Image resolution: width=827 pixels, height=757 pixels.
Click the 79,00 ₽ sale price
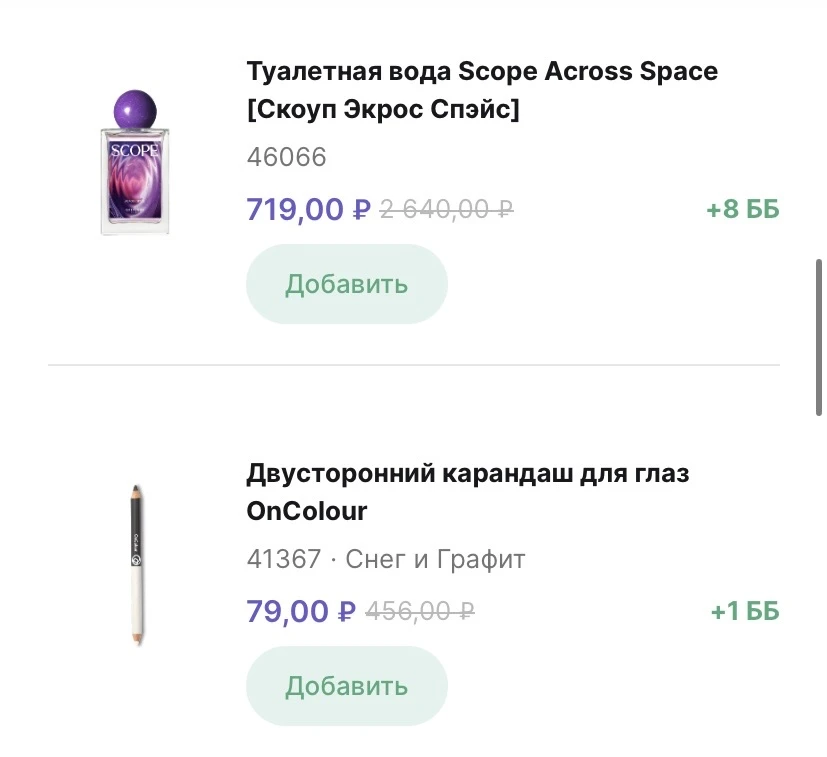click(x=301, y=611)
